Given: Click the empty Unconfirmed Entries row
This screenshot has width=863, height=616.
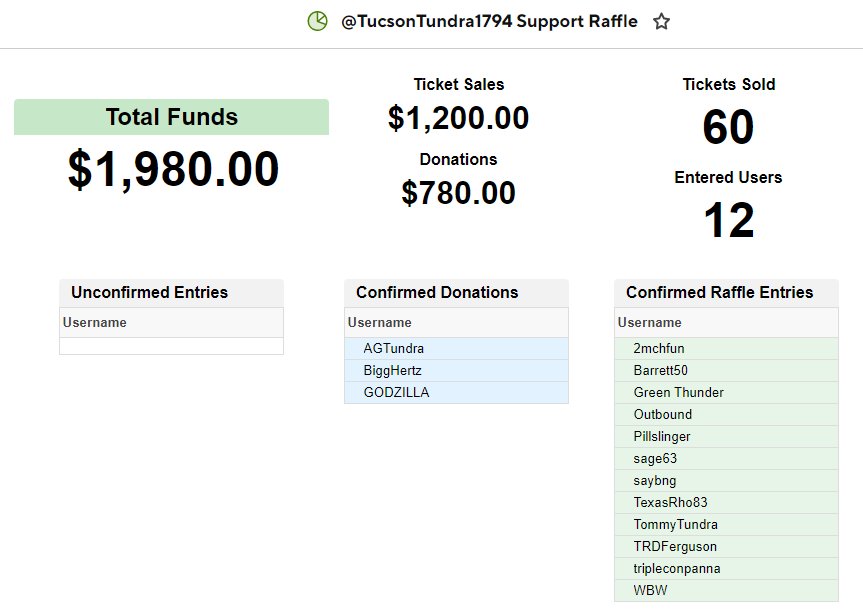Looking at the screenshot, I should [171, 346].
